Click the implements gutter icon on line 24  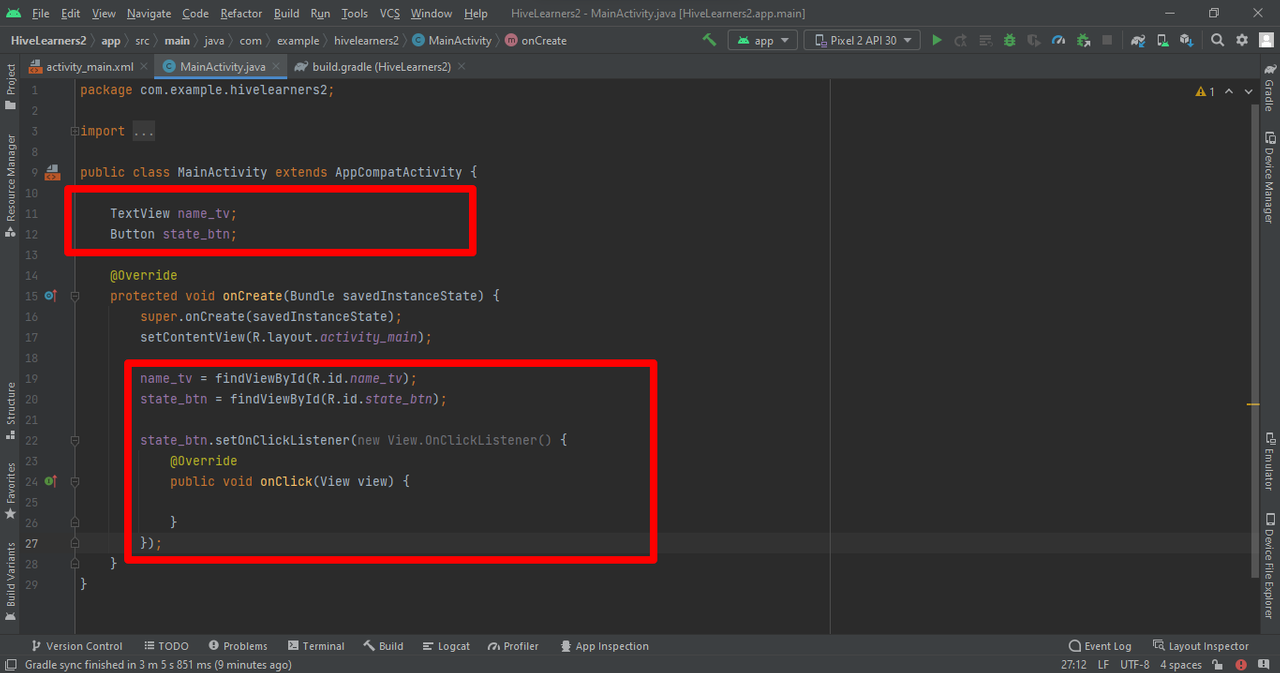pyautogui.click(x=50, y=482)
